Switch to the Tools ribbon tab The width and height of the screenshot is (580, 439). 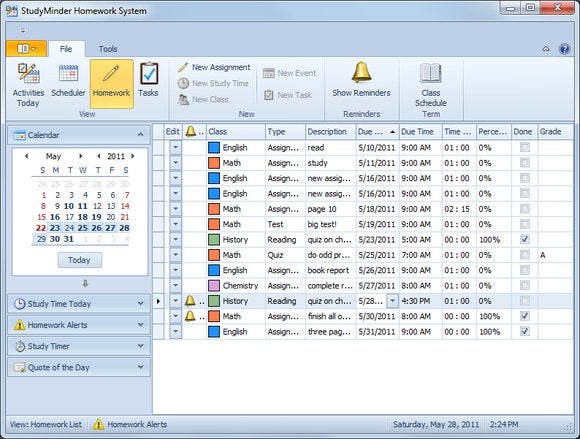click(108, 49)
